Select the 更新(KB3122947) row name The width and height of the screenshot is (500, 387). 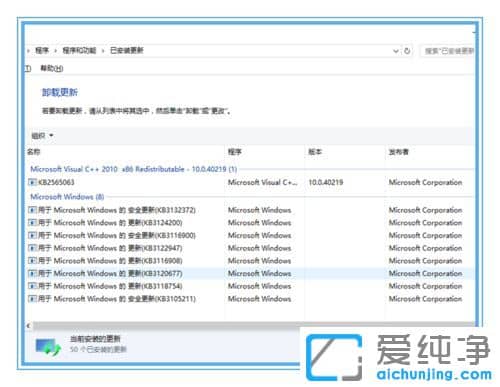point(110,248)
